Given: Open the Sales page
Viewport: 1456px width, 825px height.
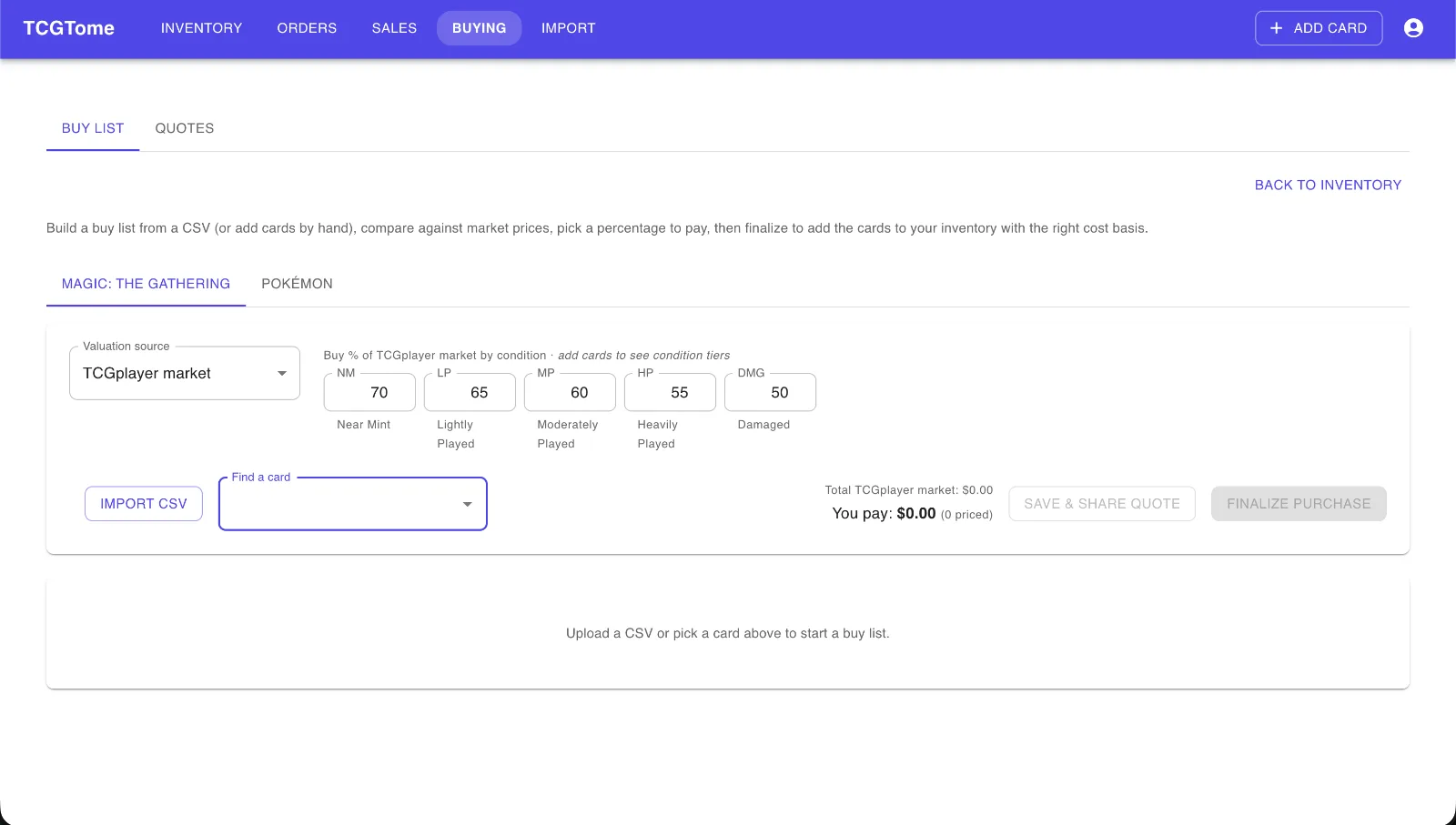Looking at the screenshot, I should pos(394,28).
